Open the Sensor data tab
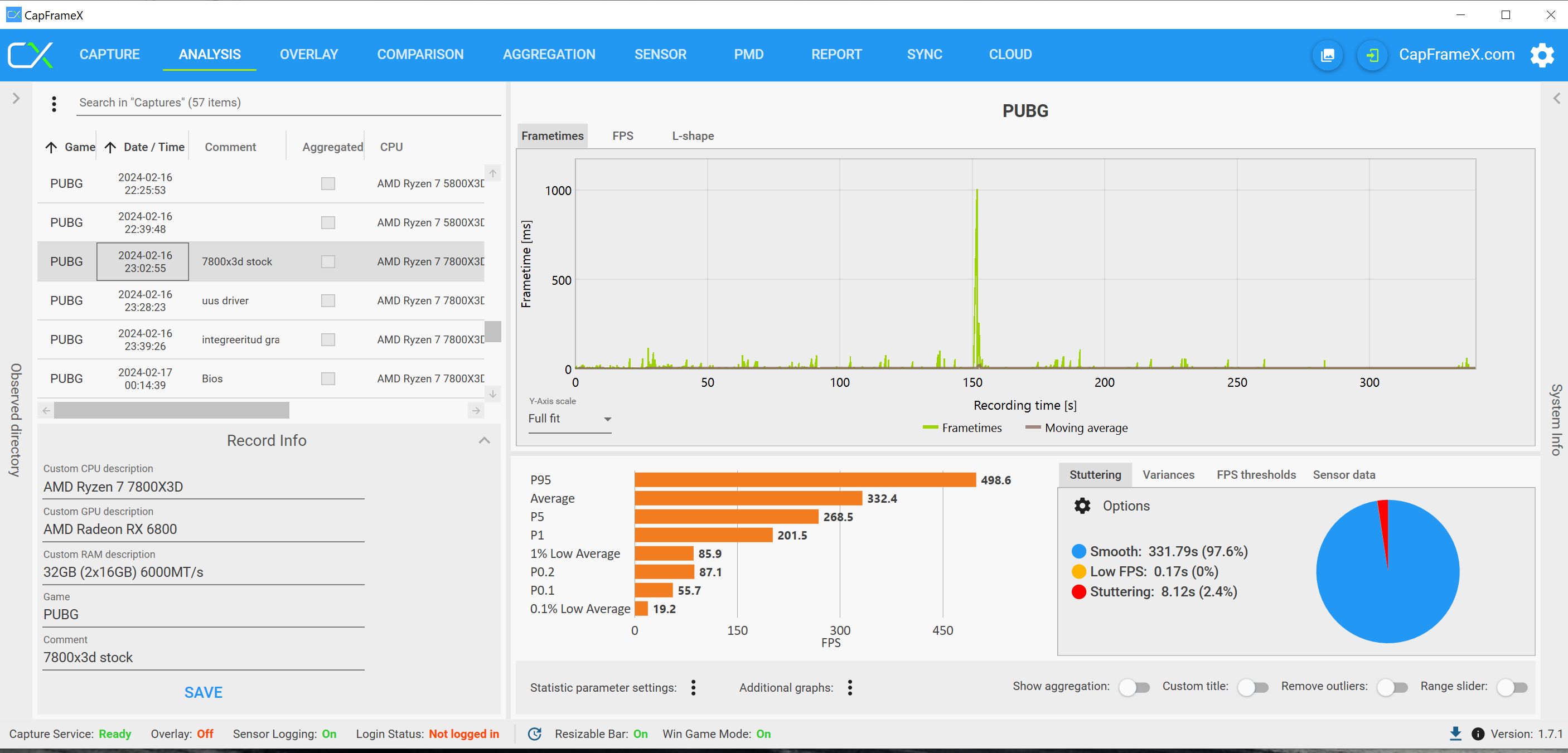This screenshot has width=1568, height=753. [x=1344, y=475]
